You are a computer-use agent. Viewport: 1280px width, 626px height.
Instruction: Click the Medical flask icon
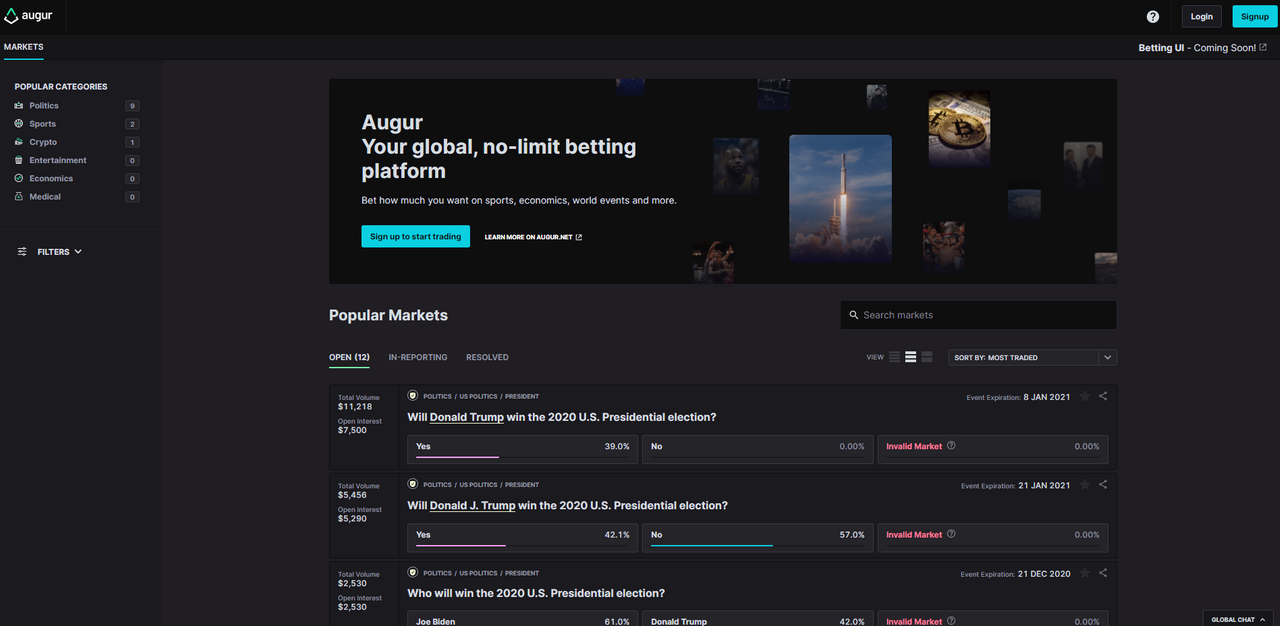click(x=19, y=197)
